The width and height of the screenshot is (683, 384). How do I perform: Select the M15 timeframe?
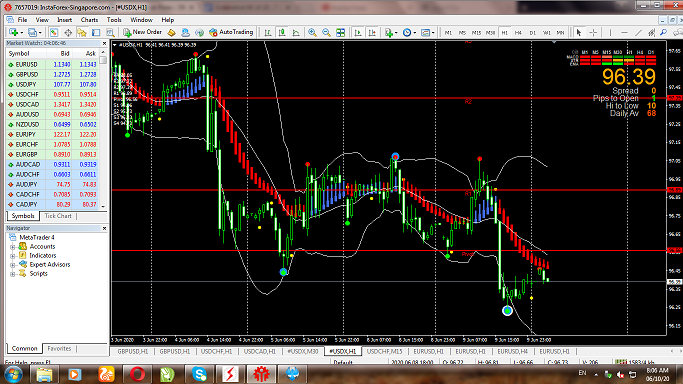coord(476,33)
